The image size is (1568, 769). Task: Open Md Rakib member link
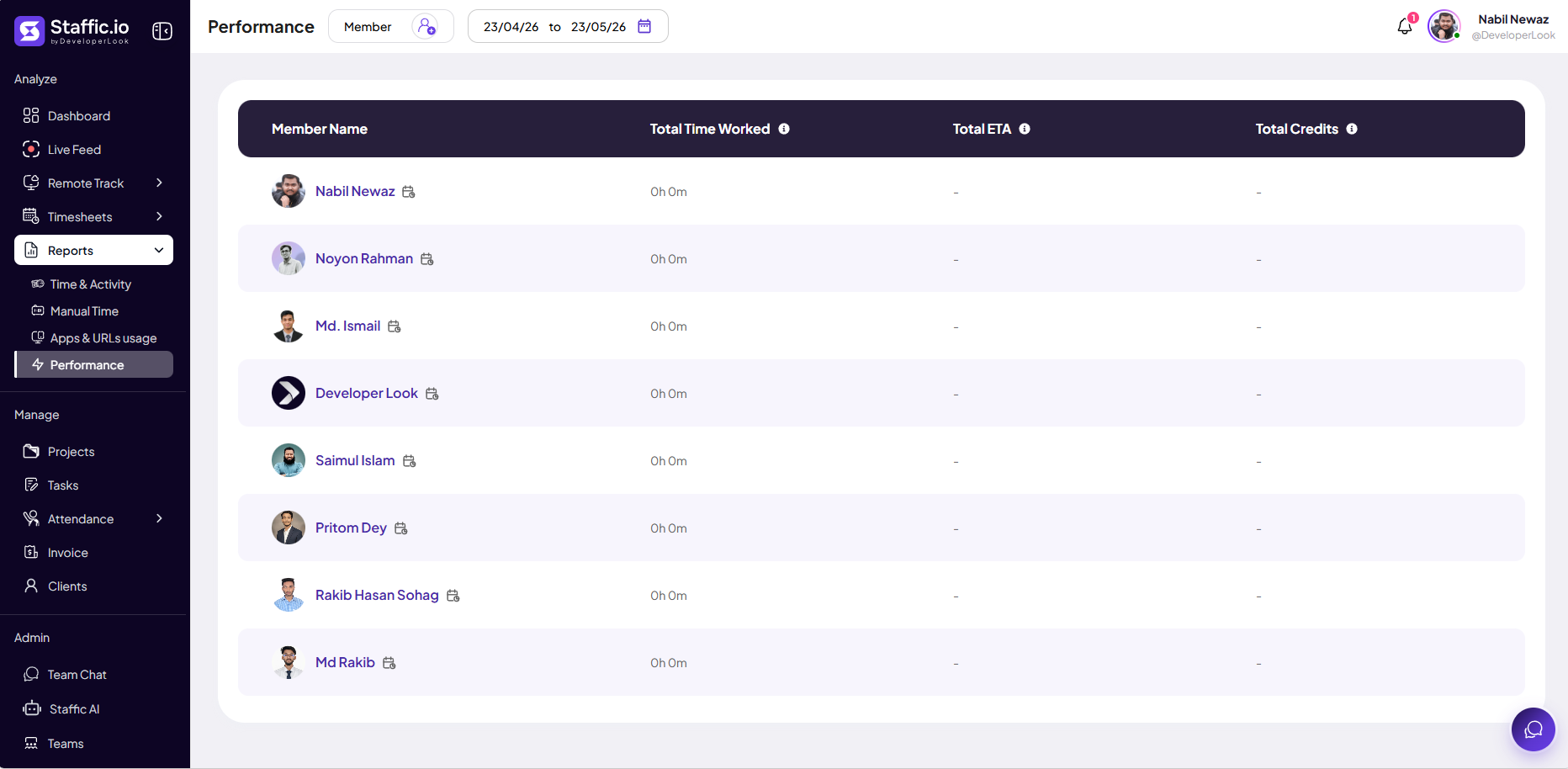point(345,662)
